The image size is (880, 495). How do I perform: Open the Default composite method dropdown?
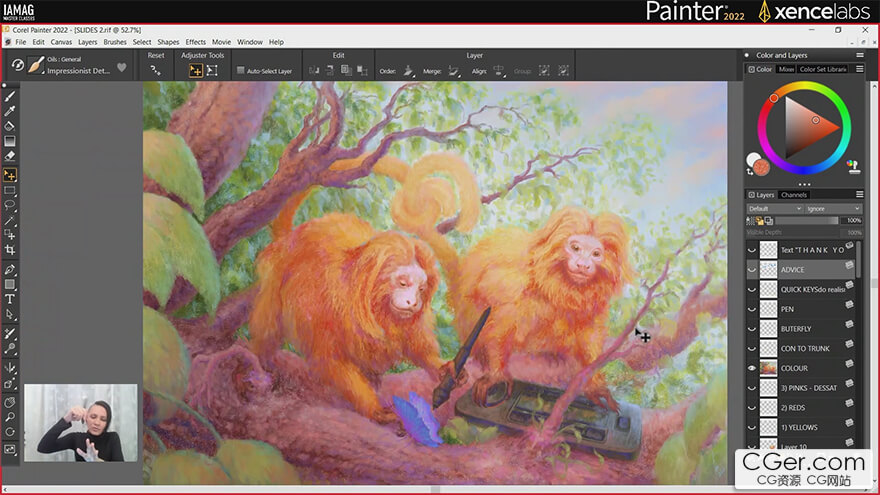(x=774, y=209)
